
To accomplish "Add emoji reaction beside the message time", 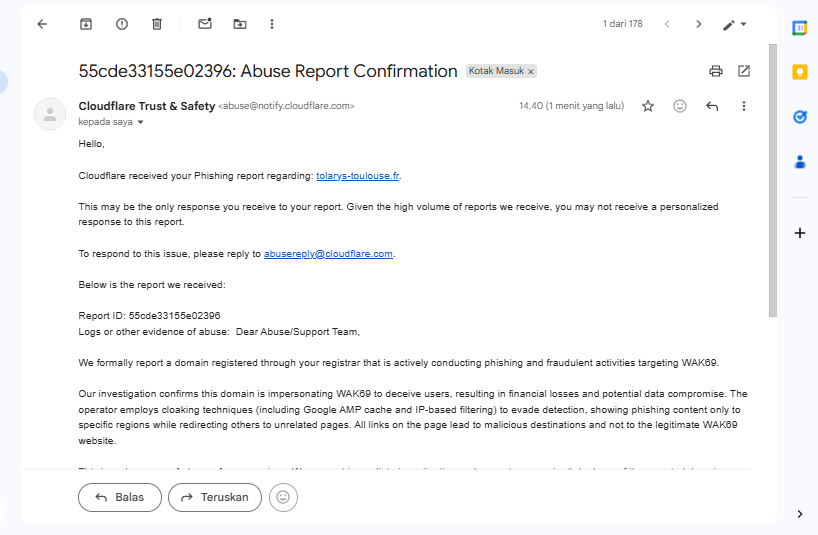I will pyautogui.click(x=680, y=106).
